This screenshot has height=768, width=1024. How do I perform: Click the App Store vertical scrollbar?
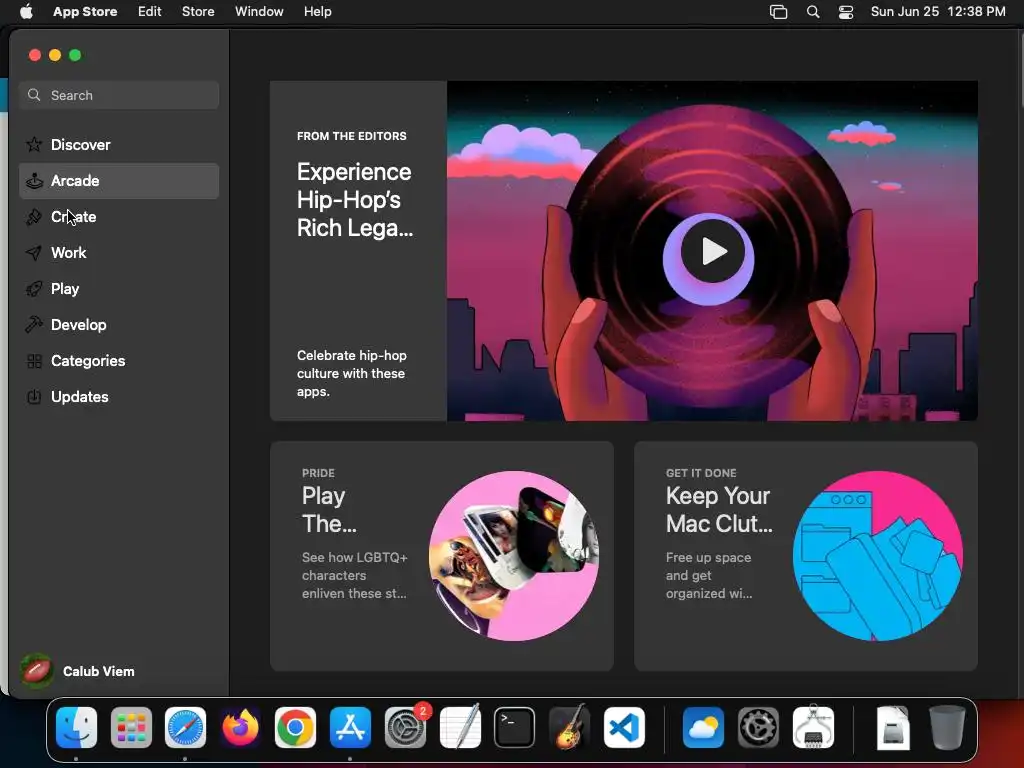1021,72
